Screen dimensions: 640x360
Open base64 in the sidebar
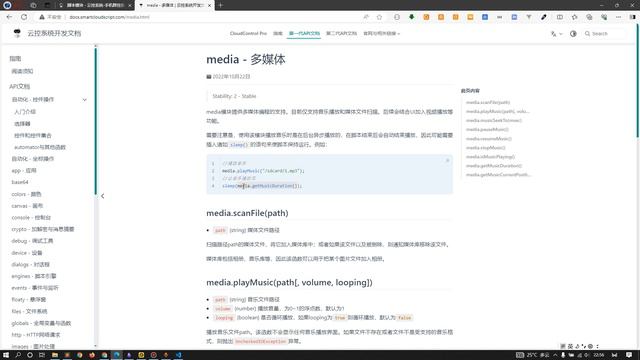(x=20, y=182)
